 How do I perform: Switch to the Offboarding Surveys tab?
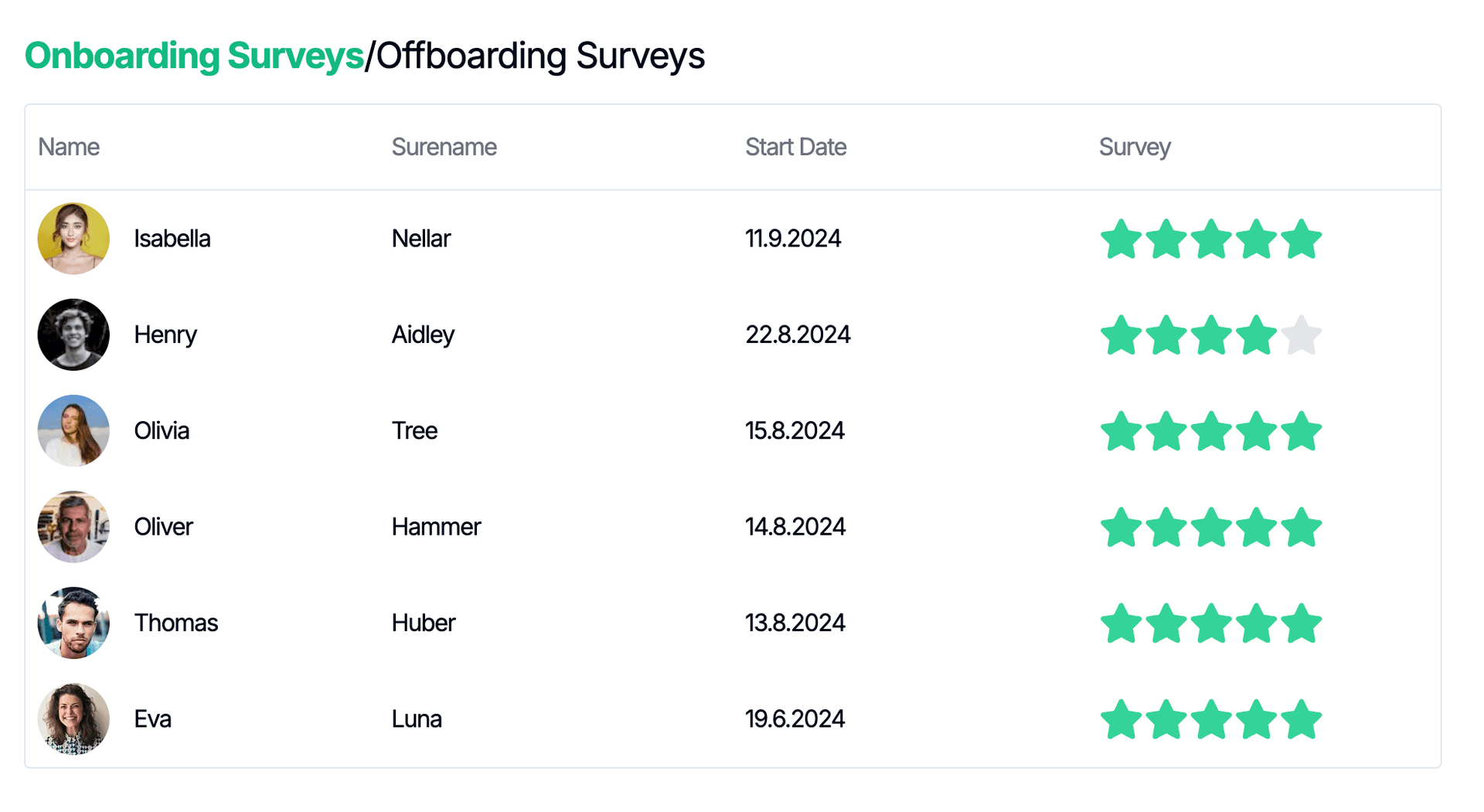point(539,55)
